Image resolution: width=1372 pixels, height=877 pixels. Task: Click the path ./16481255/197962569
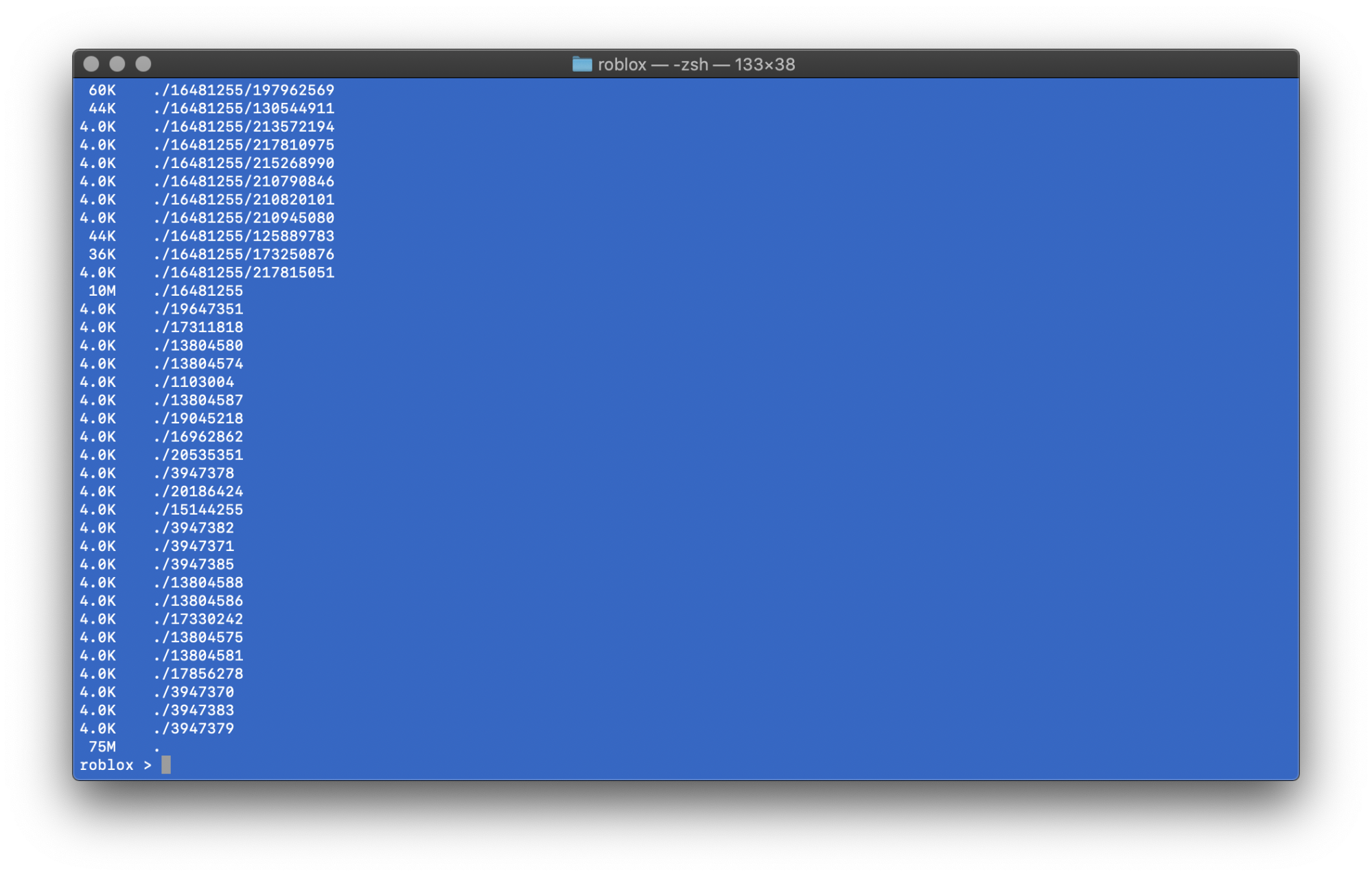(x=244, y=90)
